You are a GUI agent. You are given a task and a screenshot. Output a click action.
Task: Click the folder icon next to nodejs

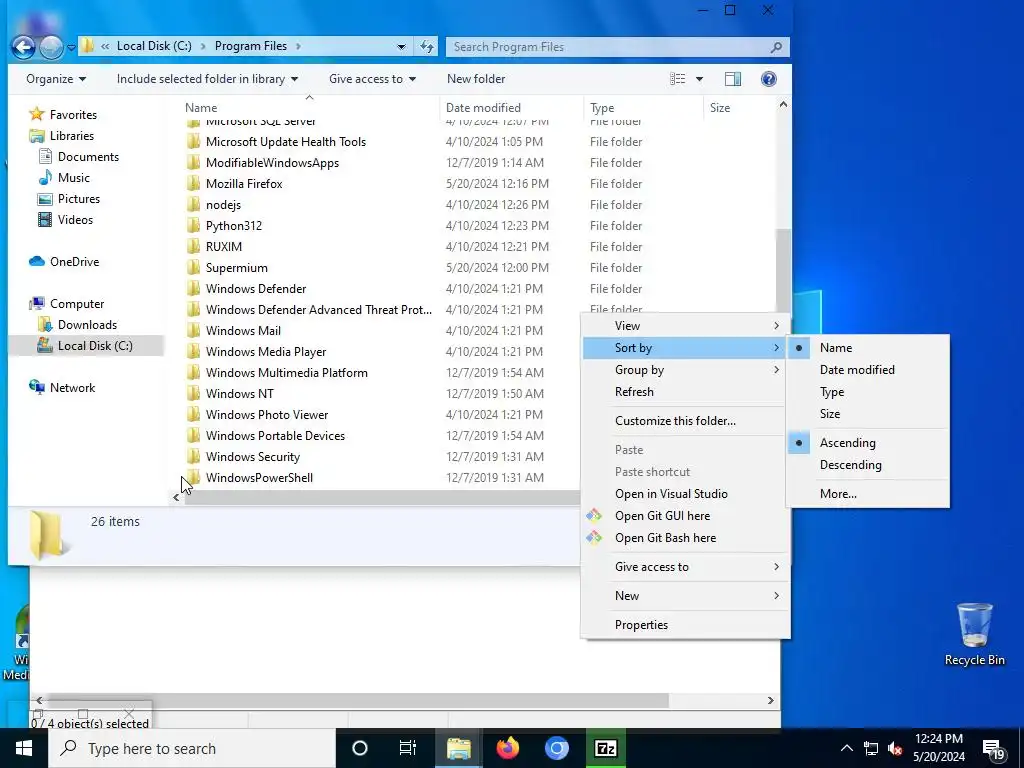coord(193,204)
